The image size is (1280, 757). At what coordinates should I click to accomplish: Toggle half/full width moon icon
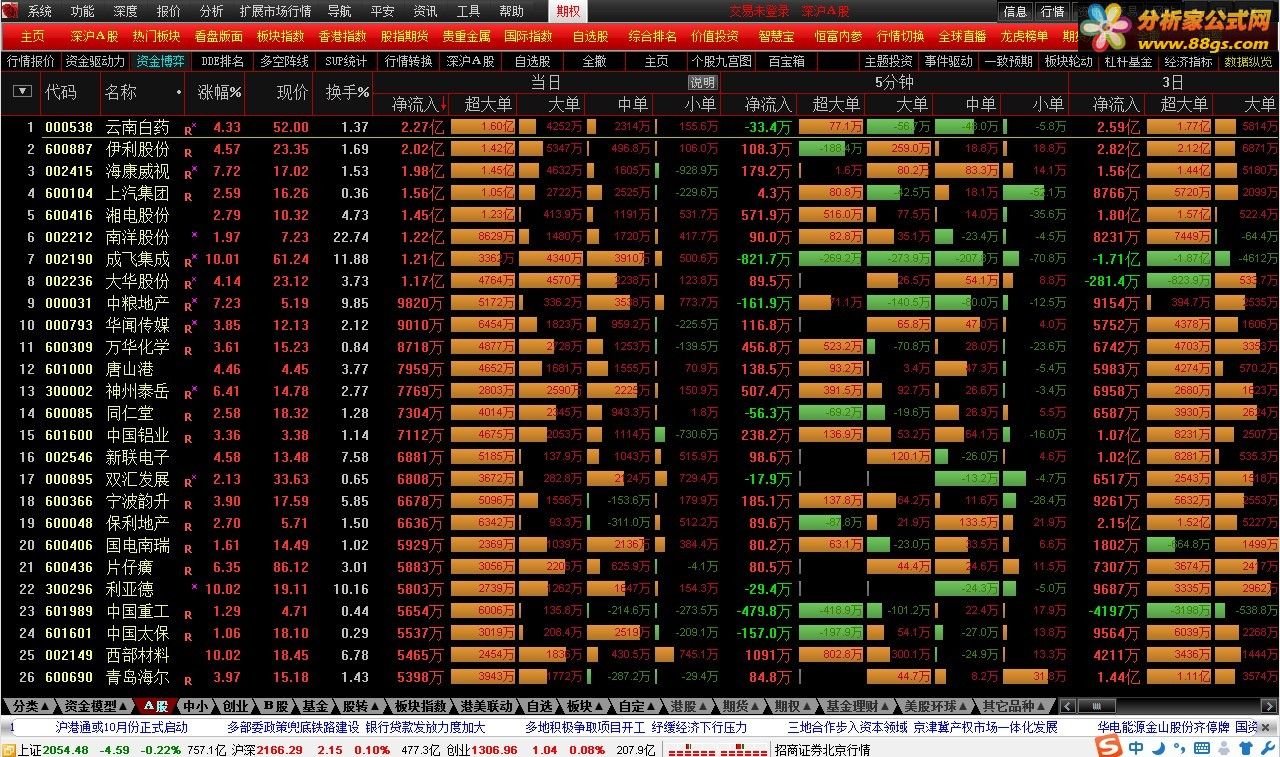(x=1156, y=747)
